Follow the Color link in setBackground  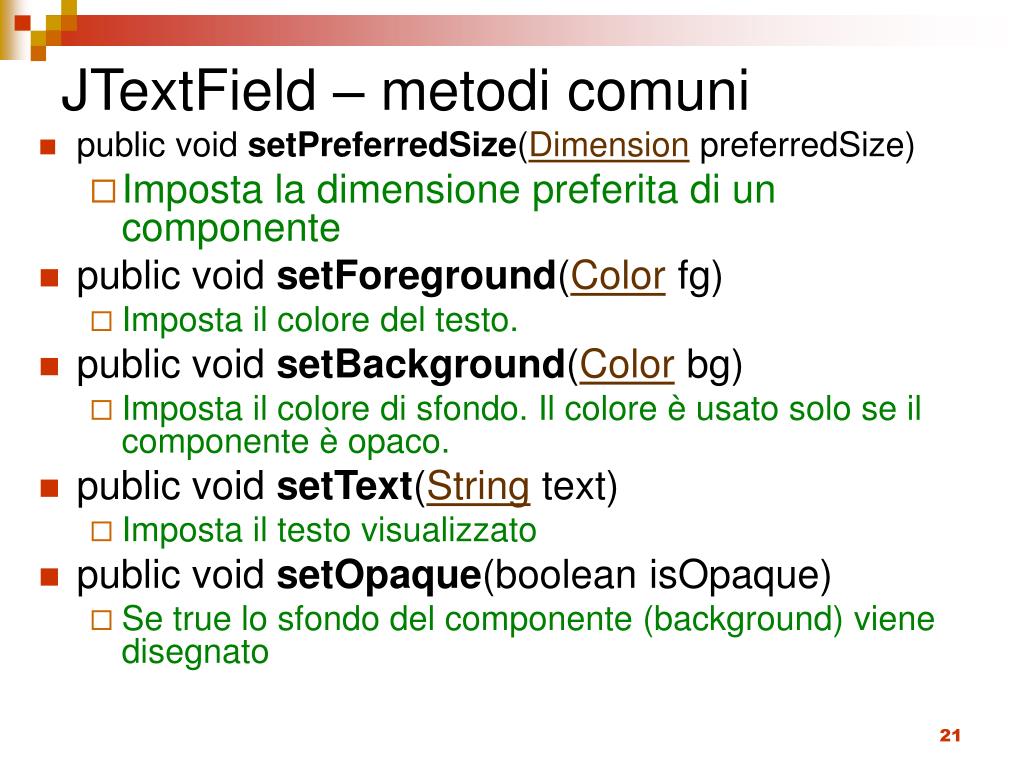(626, 364)
